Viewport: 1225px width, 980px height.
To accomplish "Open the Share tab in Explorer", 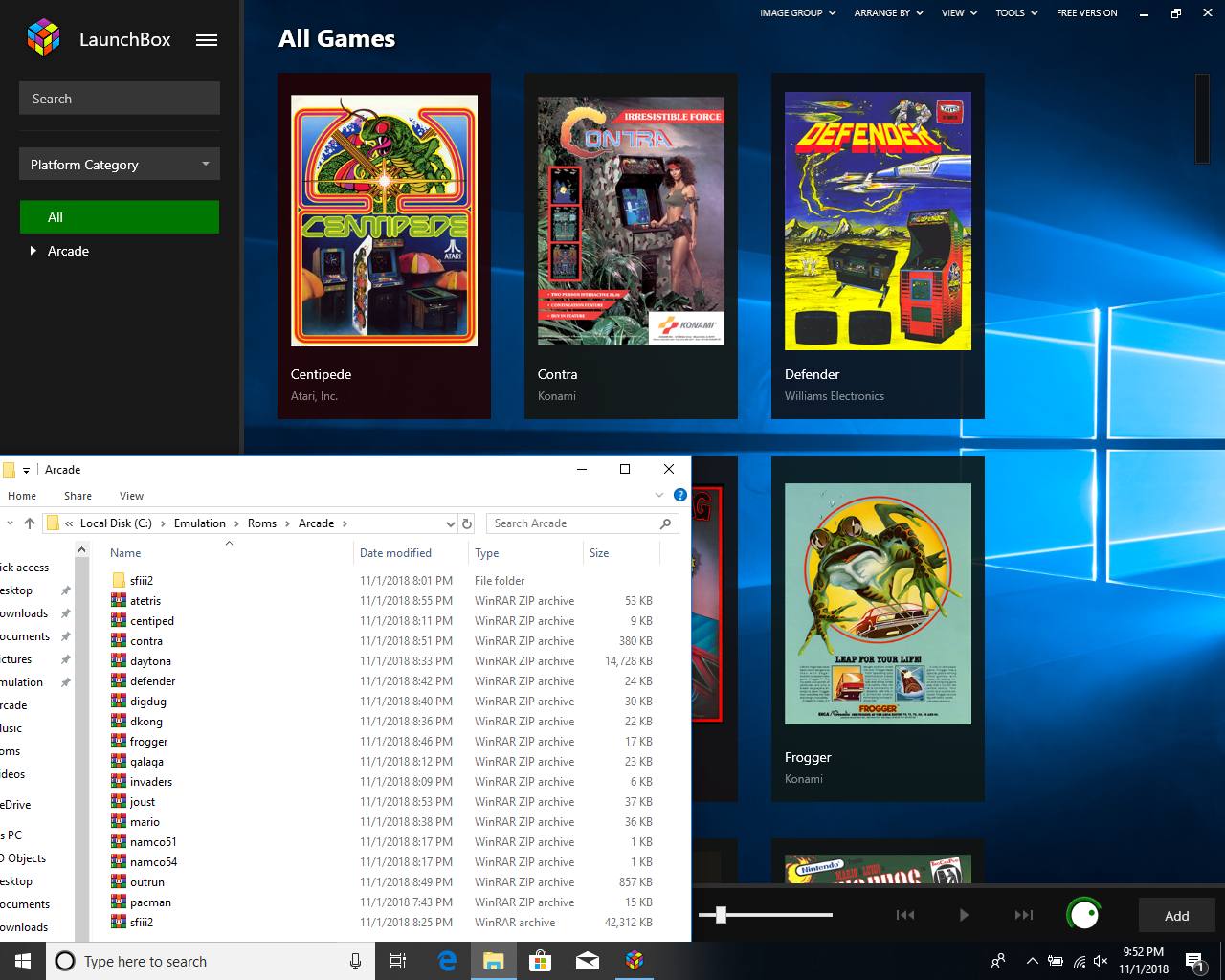I will (78, 496).
